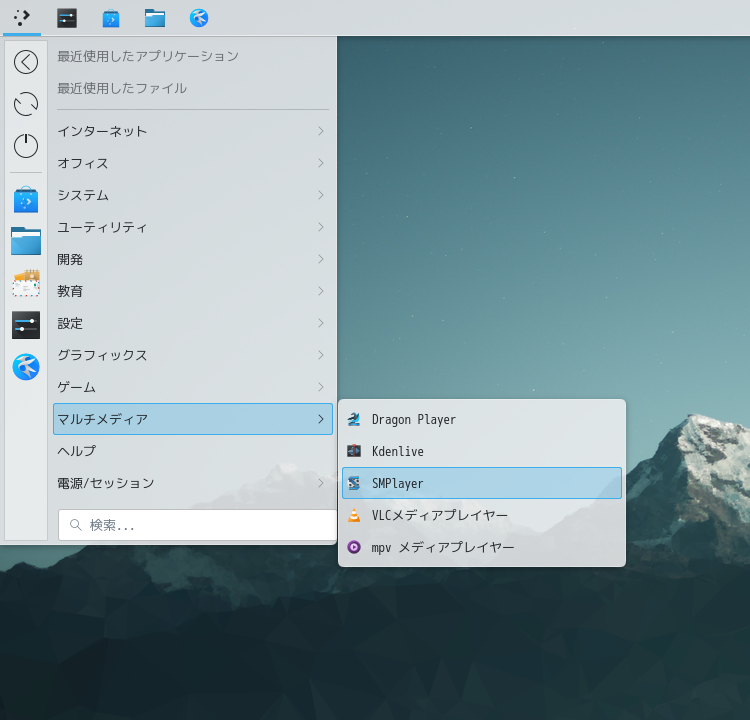
Task: Launch Discover store from the top panel
Action: (x=111, y=18)
